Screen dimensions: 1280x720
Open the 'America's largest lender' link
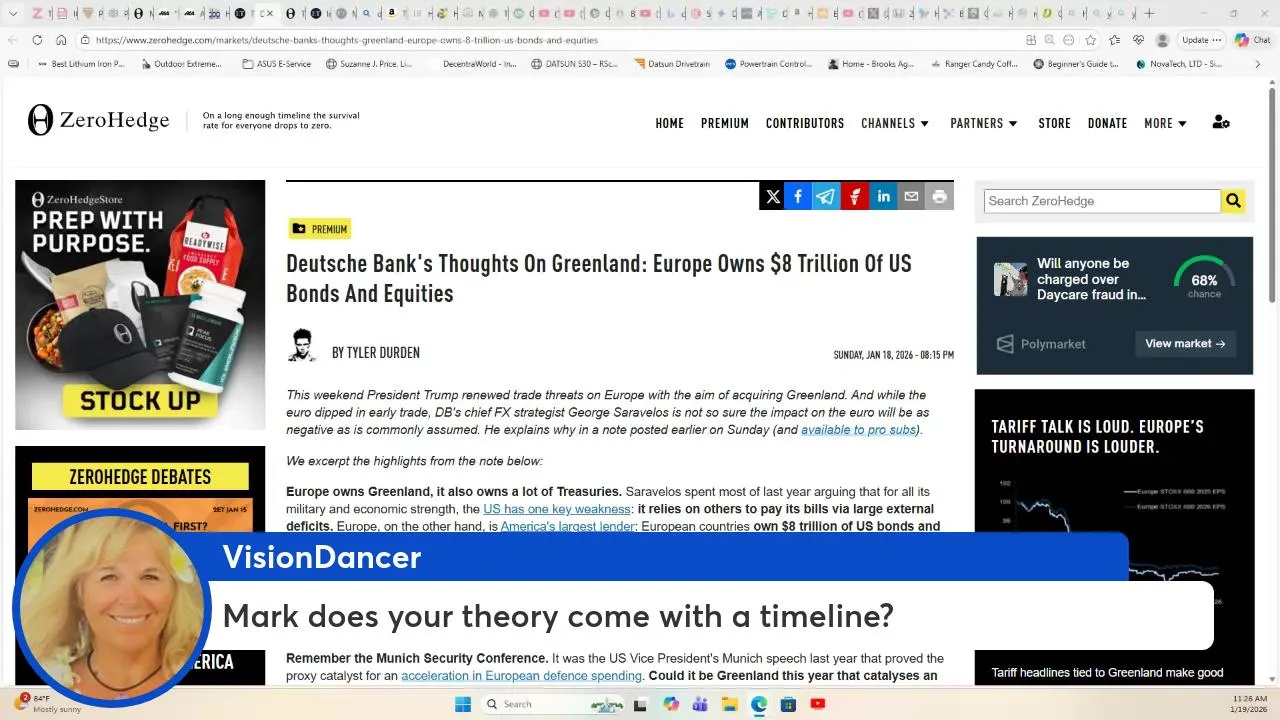[568, 526]
